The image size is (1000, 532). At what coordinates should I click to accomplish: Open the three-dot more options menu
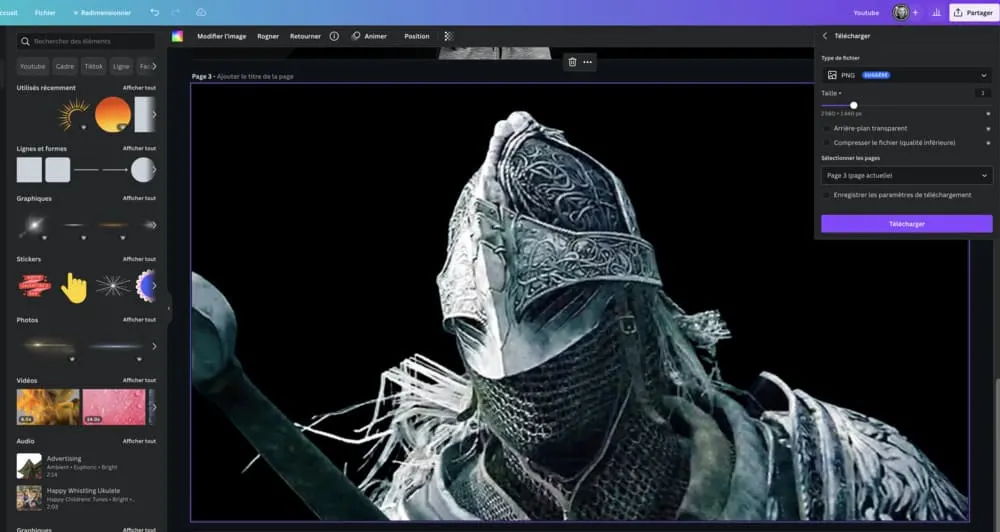587,62
